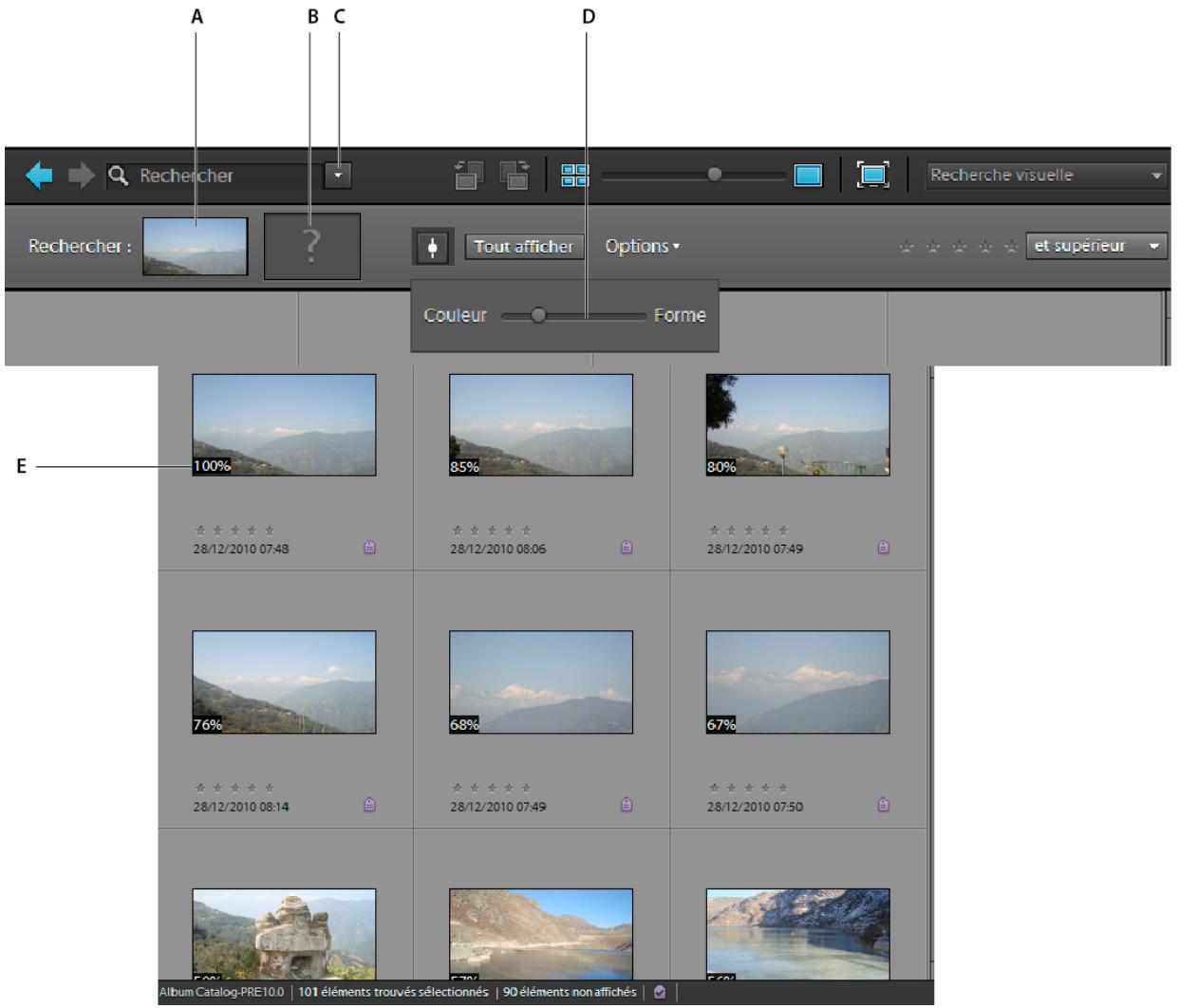
Task: Open full screen view icon
Action: [x=872, y=176]
